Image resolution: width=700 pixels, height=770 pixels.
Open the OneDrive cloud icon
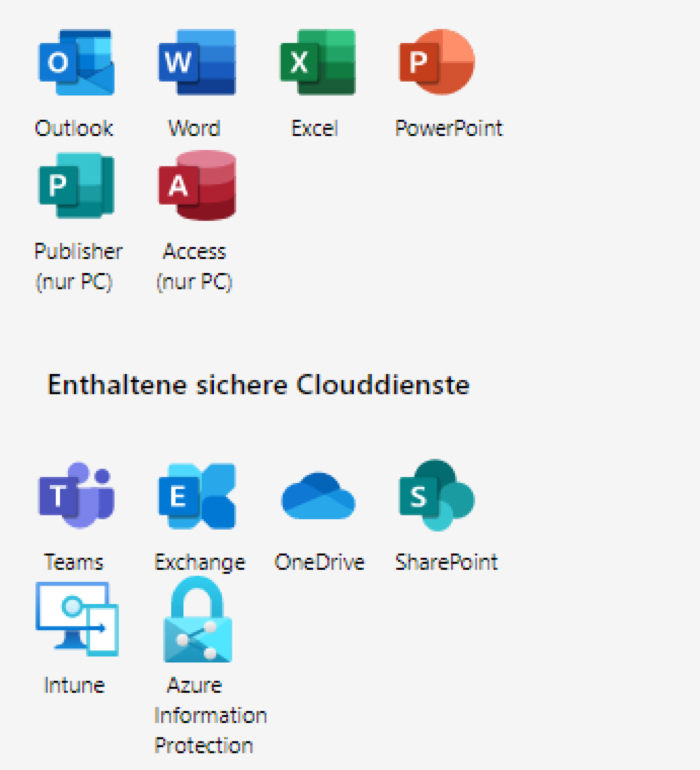pos(318,496)
